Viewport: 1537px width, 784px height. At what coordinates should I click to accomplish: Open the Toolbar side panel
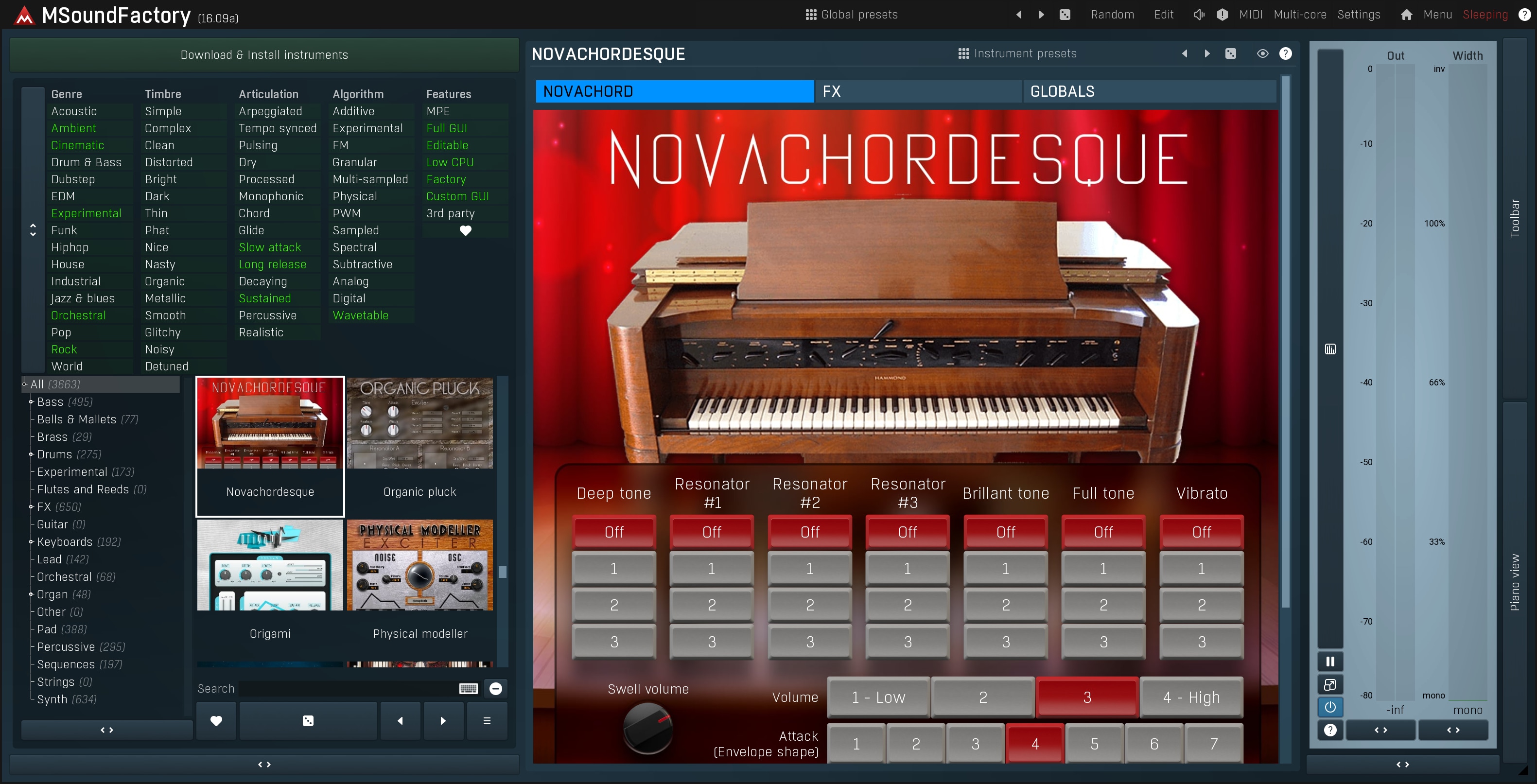1514,218
